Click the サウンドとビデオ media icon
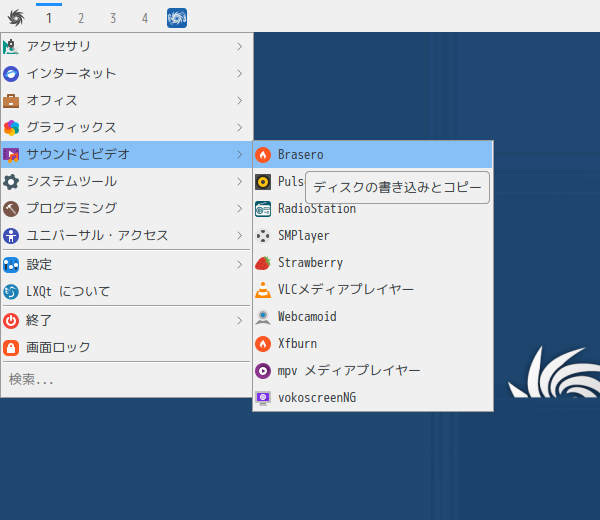The height and width of the screenshot is (520, 600). tap(11, 155)
